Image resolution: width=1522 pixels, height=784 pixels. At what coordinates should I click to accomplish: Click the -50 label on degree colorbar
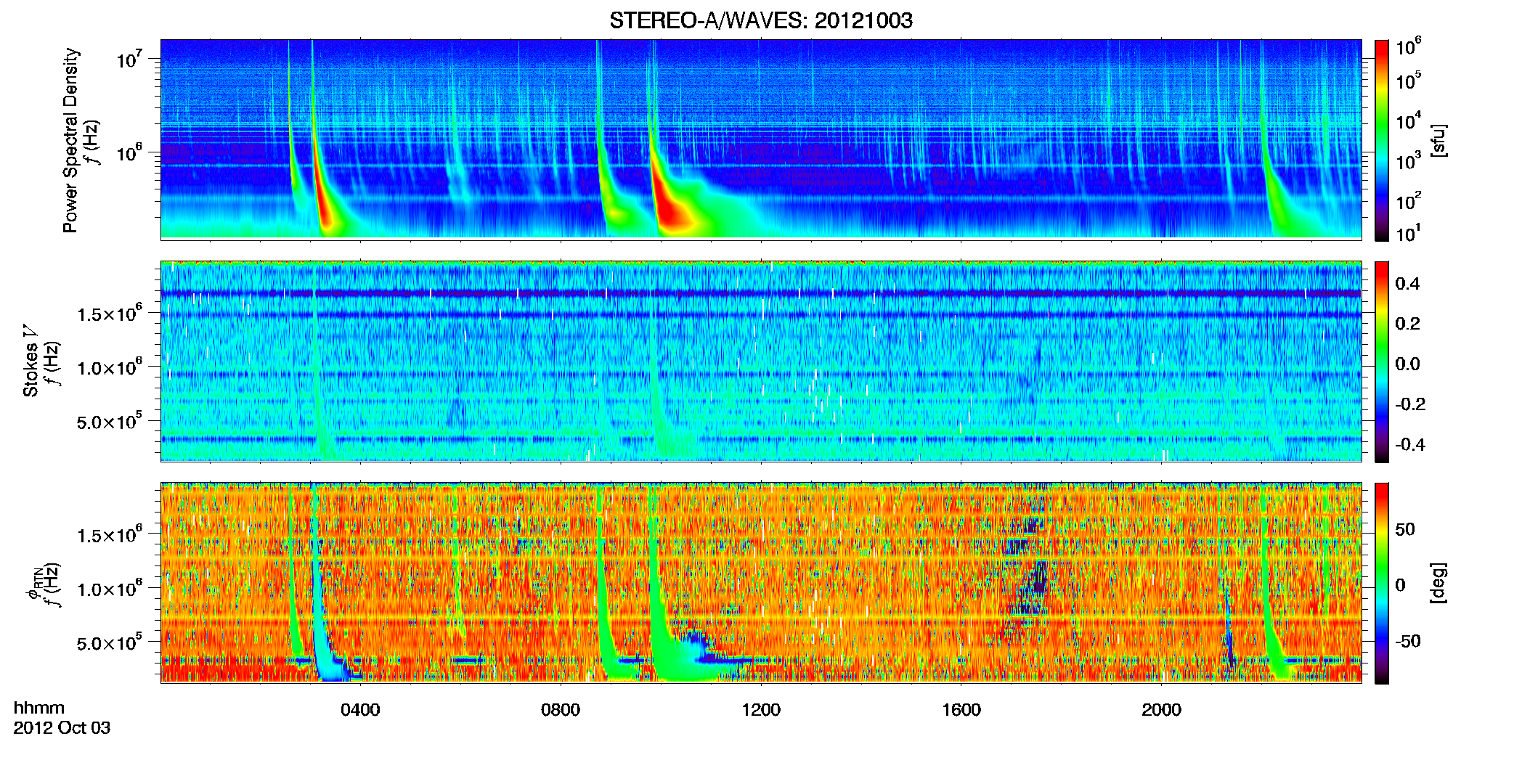(1408, 642)
